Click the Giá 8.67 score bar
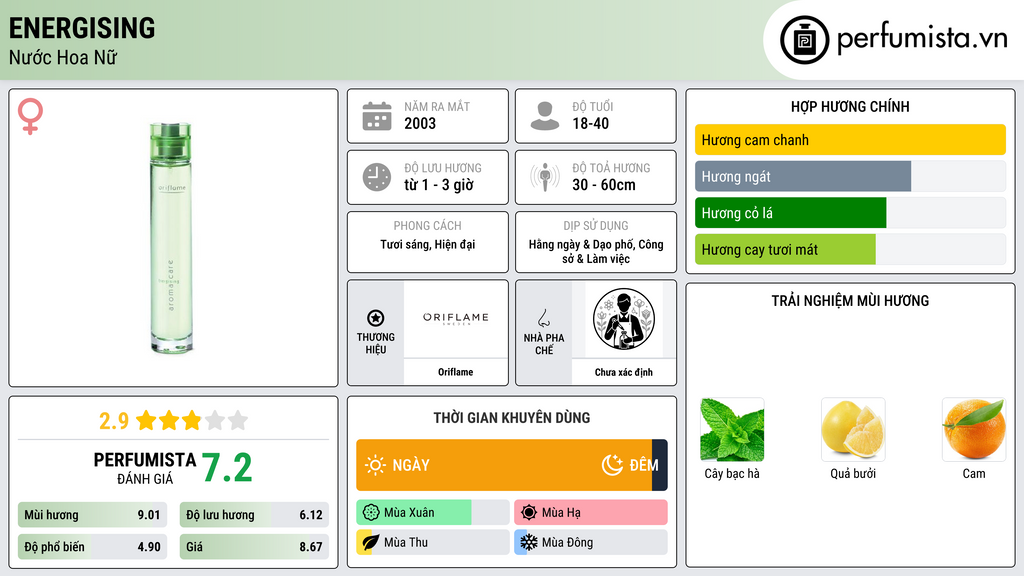The width and height of the screenshot is (1024, 576). coord(254,547)
